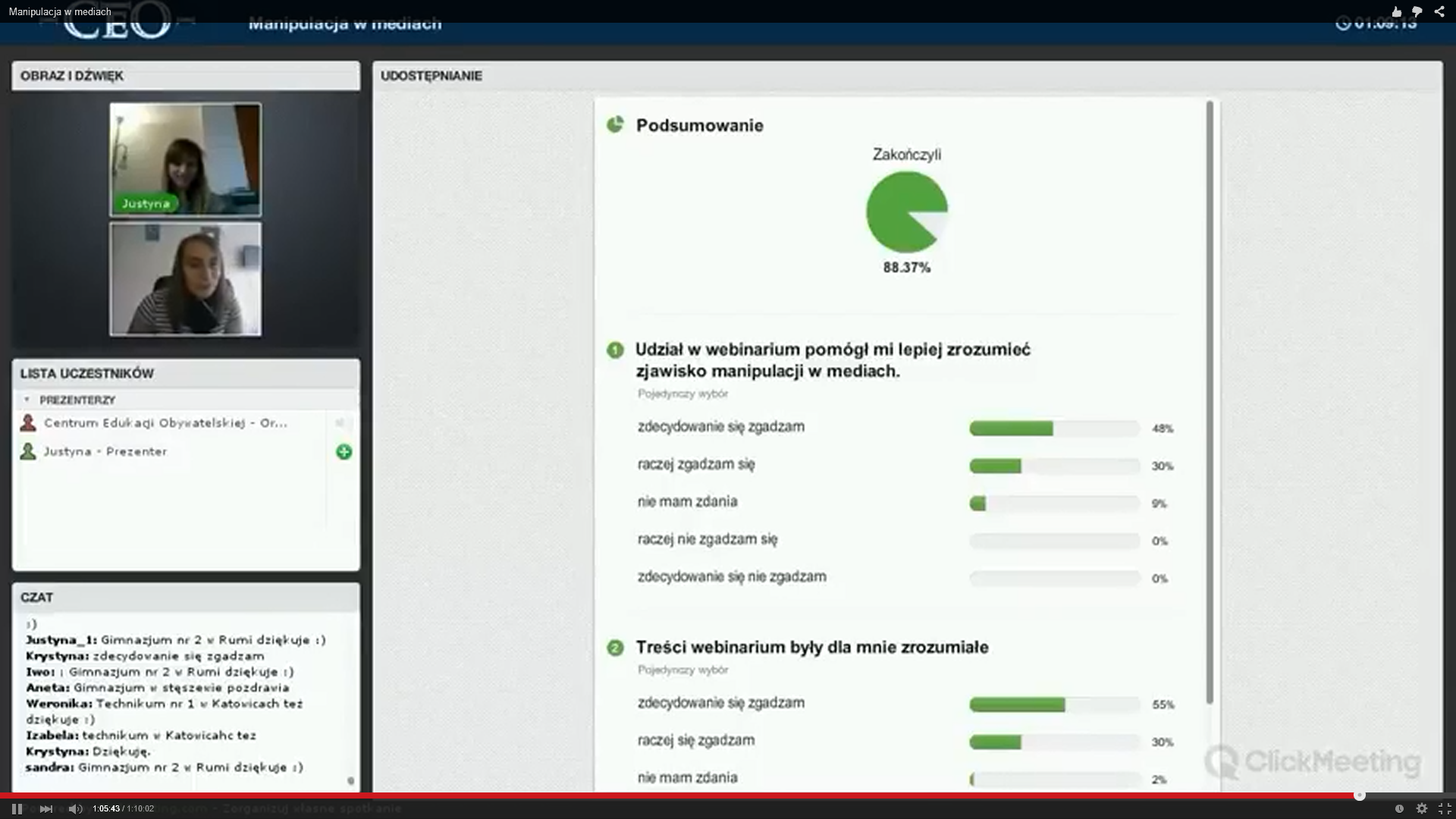
Task: Click the red video progress bar
Action: click(682, 795)
